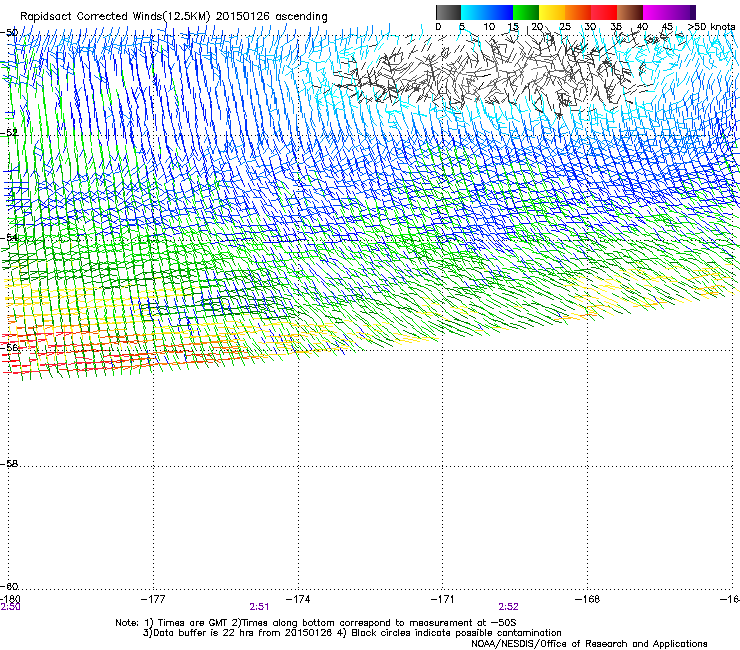Image resolution: width=740 pixels, height=650 pixels.
Task: Click the green 15-20 knots legend color
Action: tap(526, 12)
